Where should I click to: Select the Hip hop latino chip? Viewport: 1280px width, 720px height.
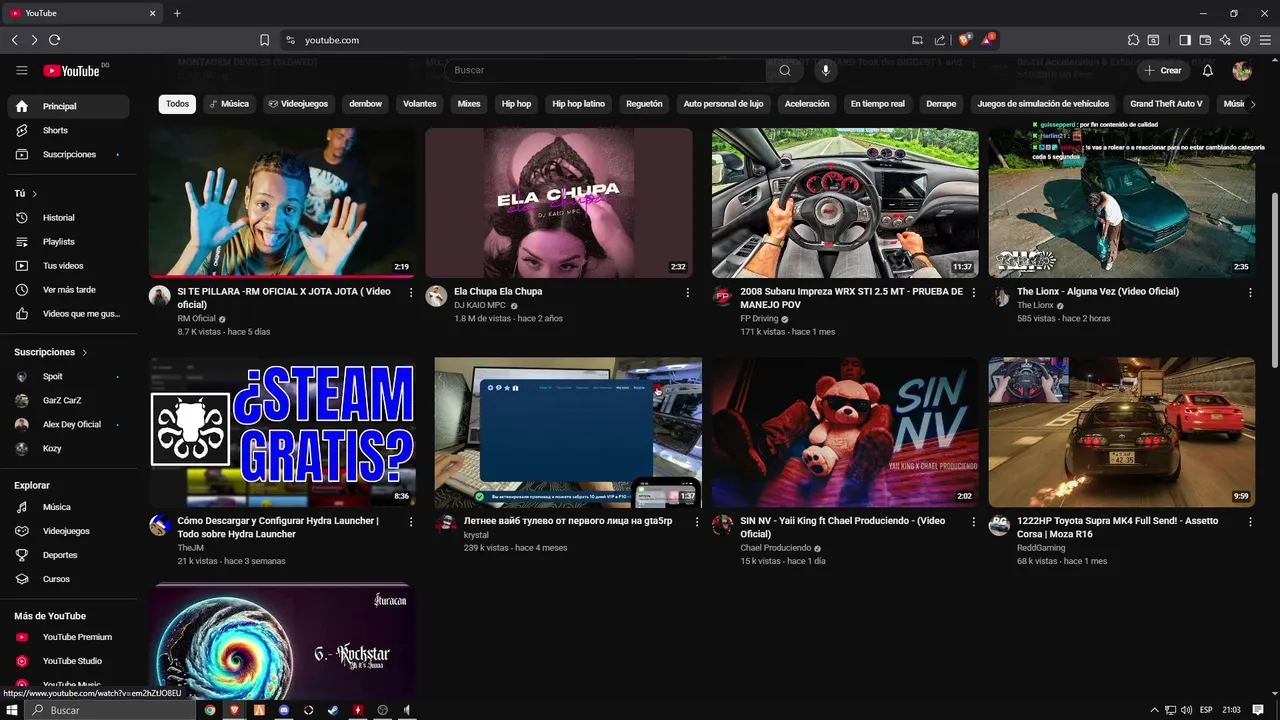coord(578,104)
